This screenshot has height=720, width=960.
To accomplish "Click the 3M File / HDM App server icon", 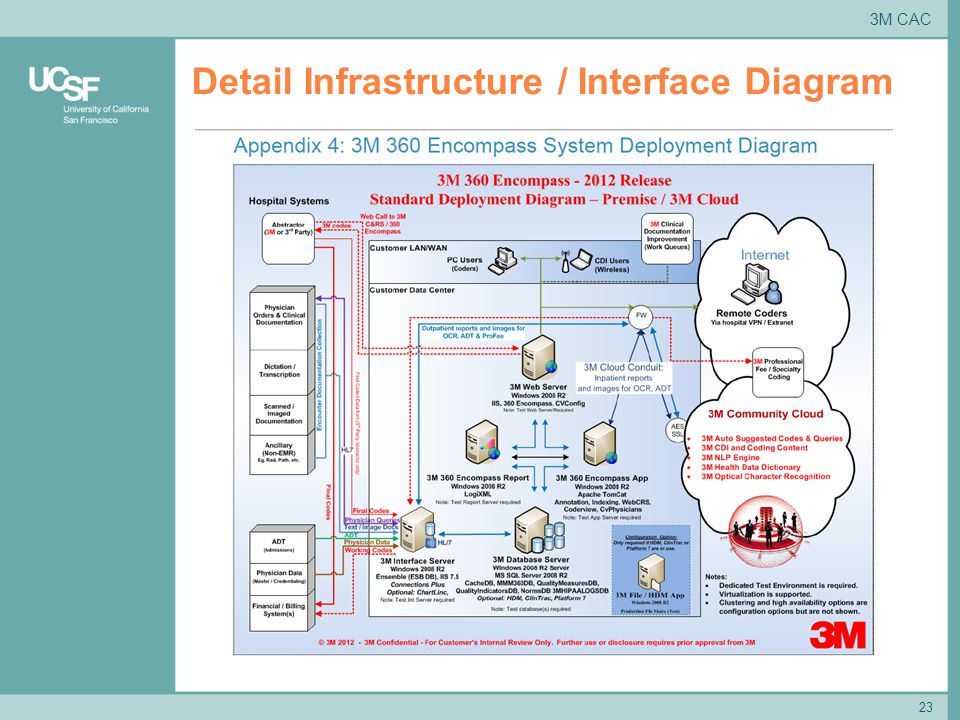I will (x=650, y=572).
